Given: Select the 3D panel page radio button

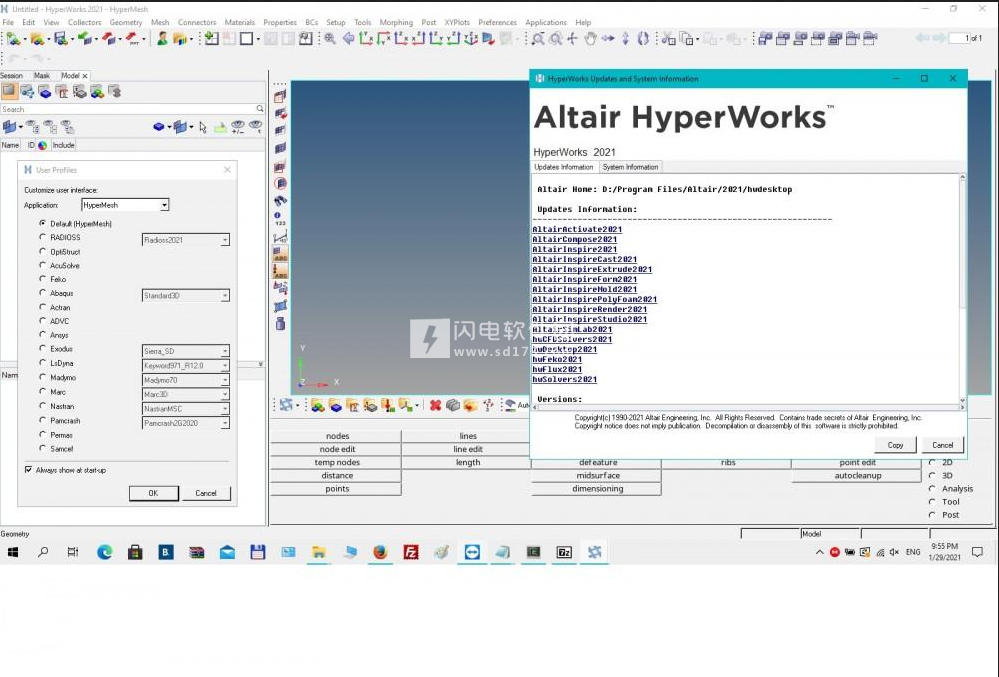Looking at the screenshot, I should (x=932, y=475).
